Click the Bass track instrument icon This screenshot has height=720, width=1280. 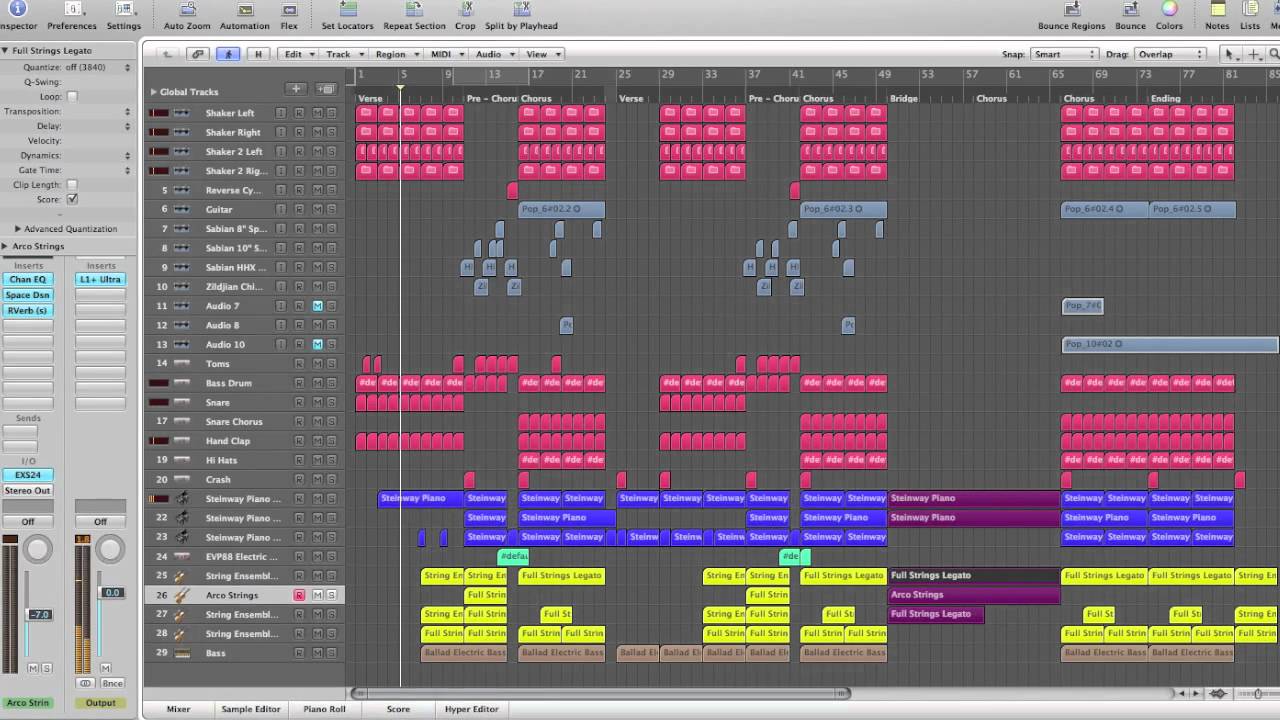(x=182, y=653)
